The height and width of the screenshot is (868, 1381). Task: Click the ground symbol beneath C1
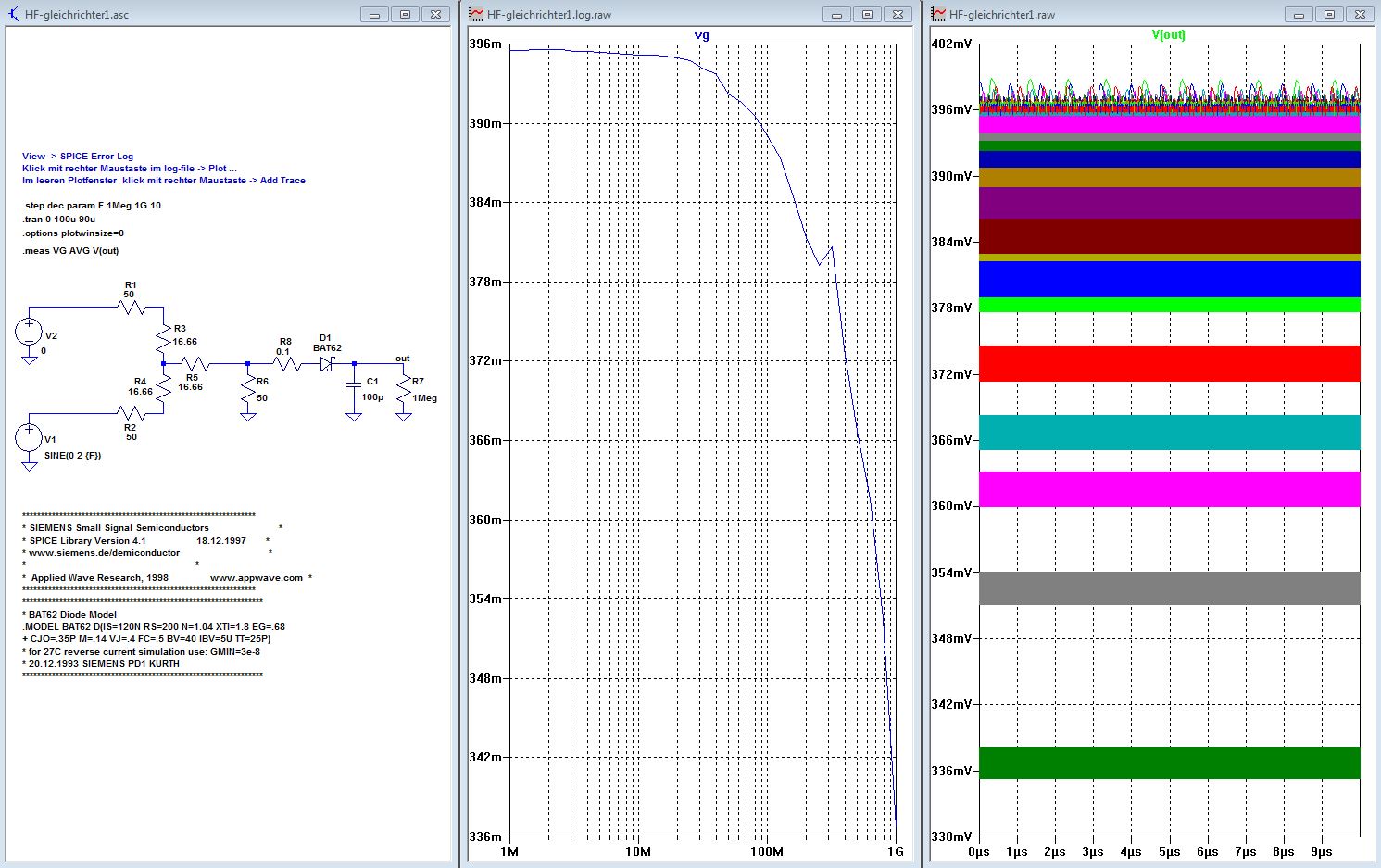click(x=354, y=417)
